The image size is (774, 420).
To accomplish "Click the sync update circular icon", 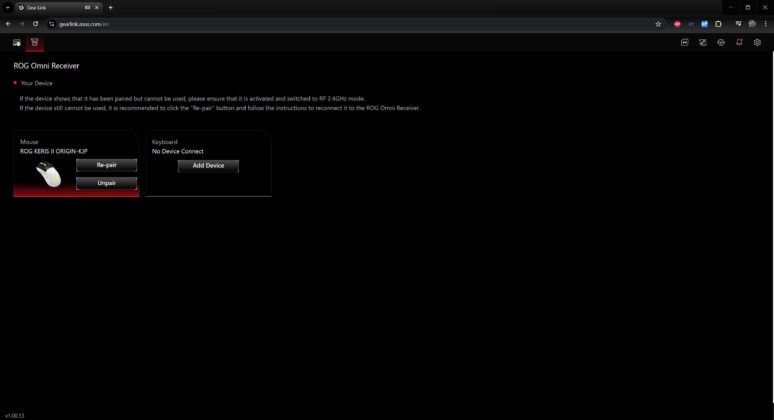I will [721, 42].
